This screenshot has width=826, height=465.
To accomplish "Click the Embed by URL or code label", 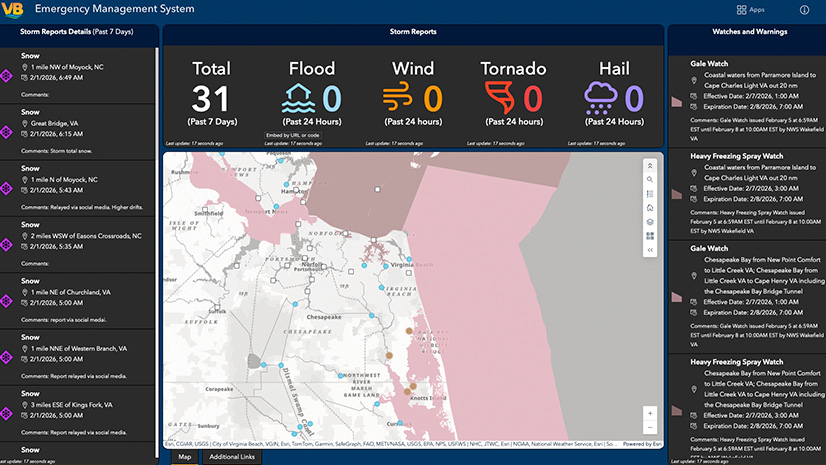I will pyautogui.click(x=293, y=135).
